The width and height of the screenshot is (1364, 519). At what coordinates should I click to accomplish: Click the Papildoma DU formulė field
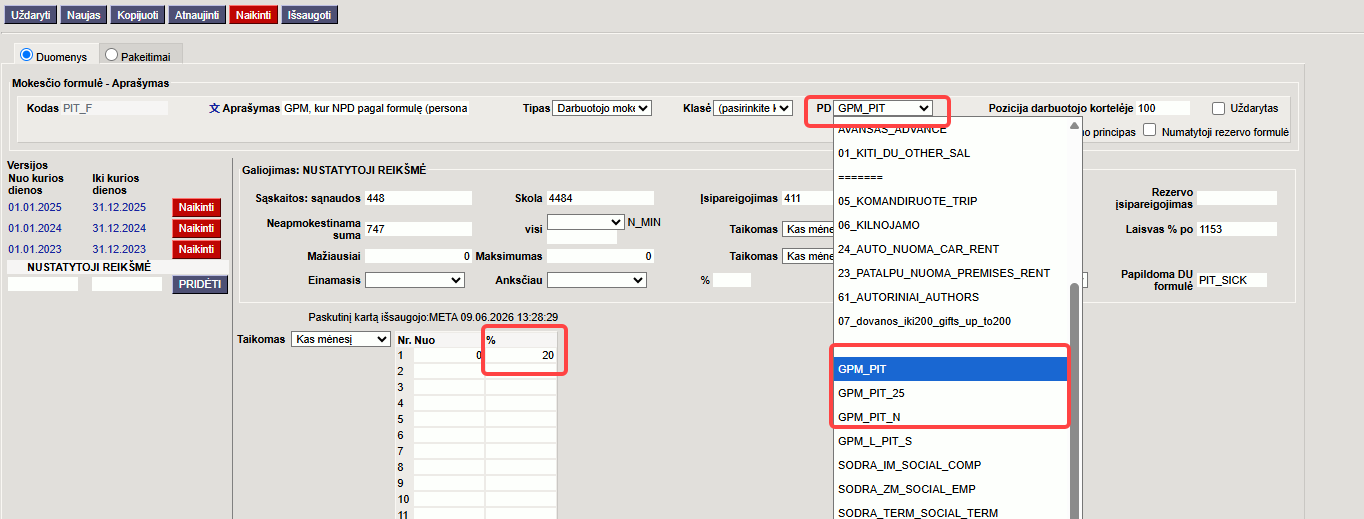tap(1232, 280)
